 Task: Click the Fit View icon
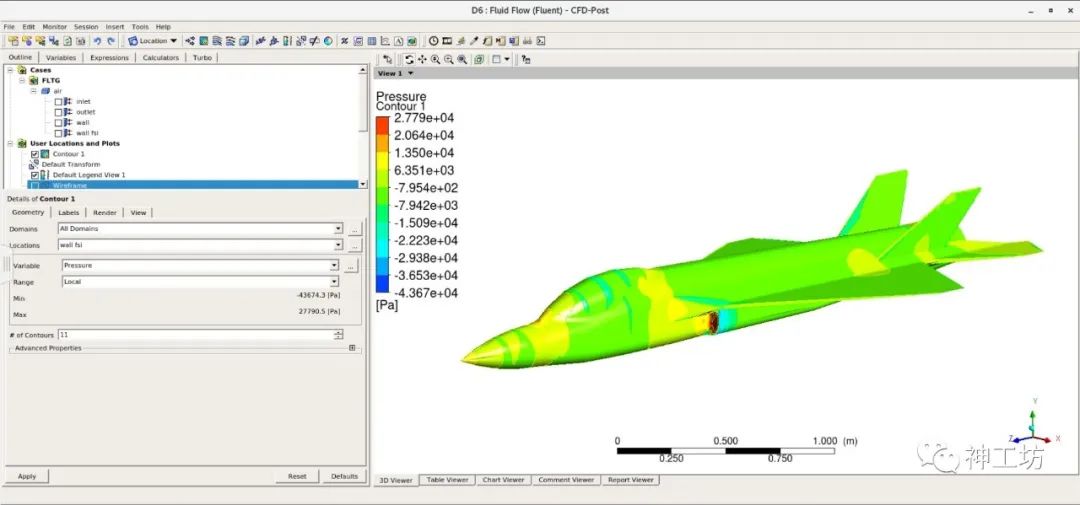pos(479,59)
